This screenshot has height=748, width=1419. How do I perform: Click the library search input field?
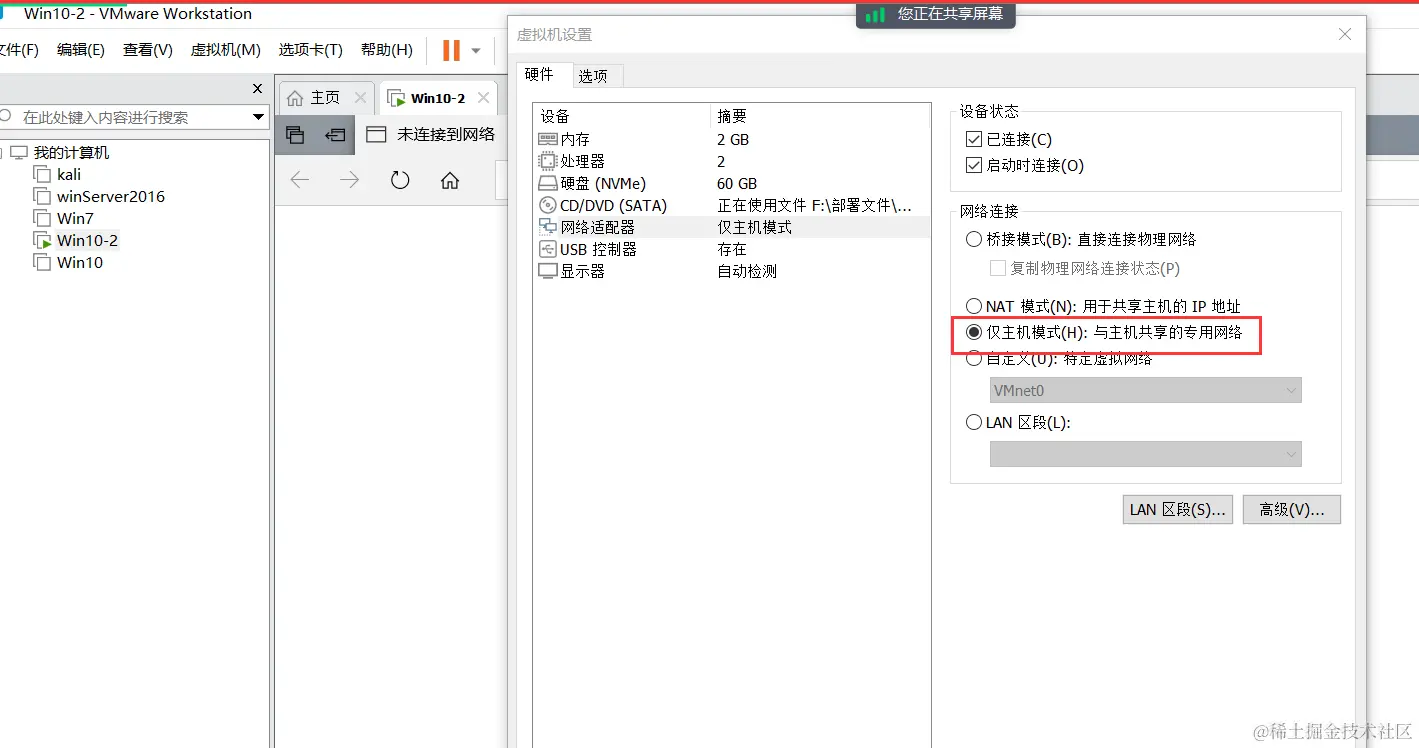coord(133,117)
